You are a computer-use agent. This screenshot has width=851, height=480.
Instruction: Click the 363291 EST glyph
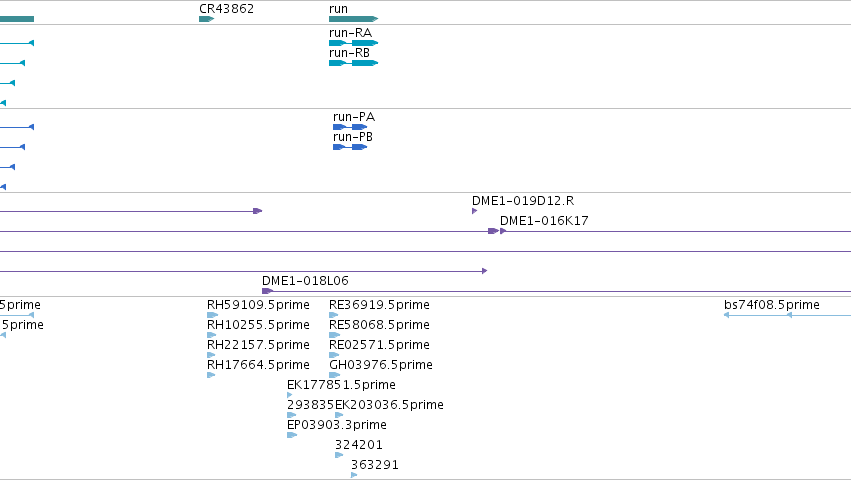click(354, 476)
